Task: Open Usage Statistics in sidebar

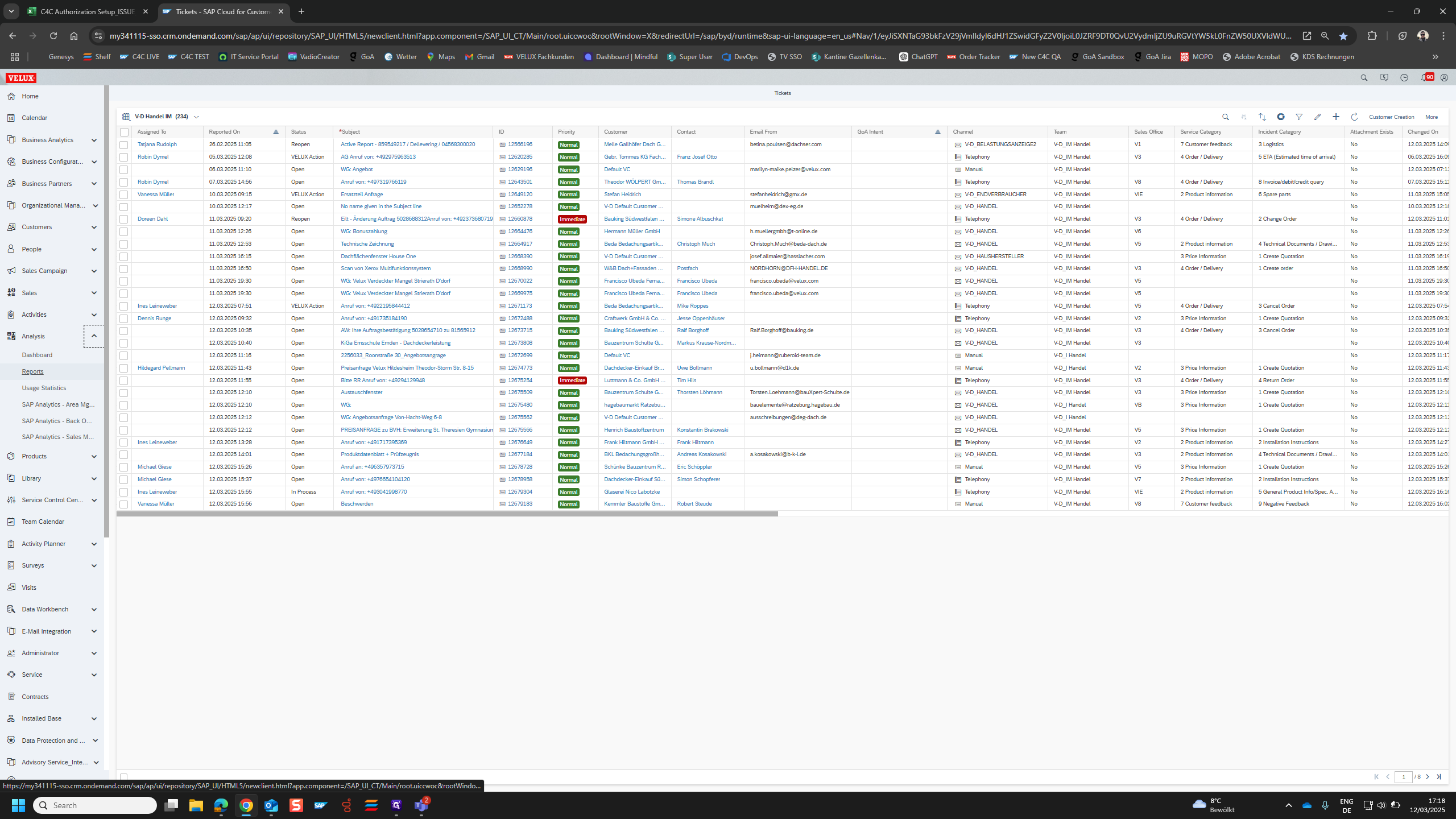Action: [44, 388]
